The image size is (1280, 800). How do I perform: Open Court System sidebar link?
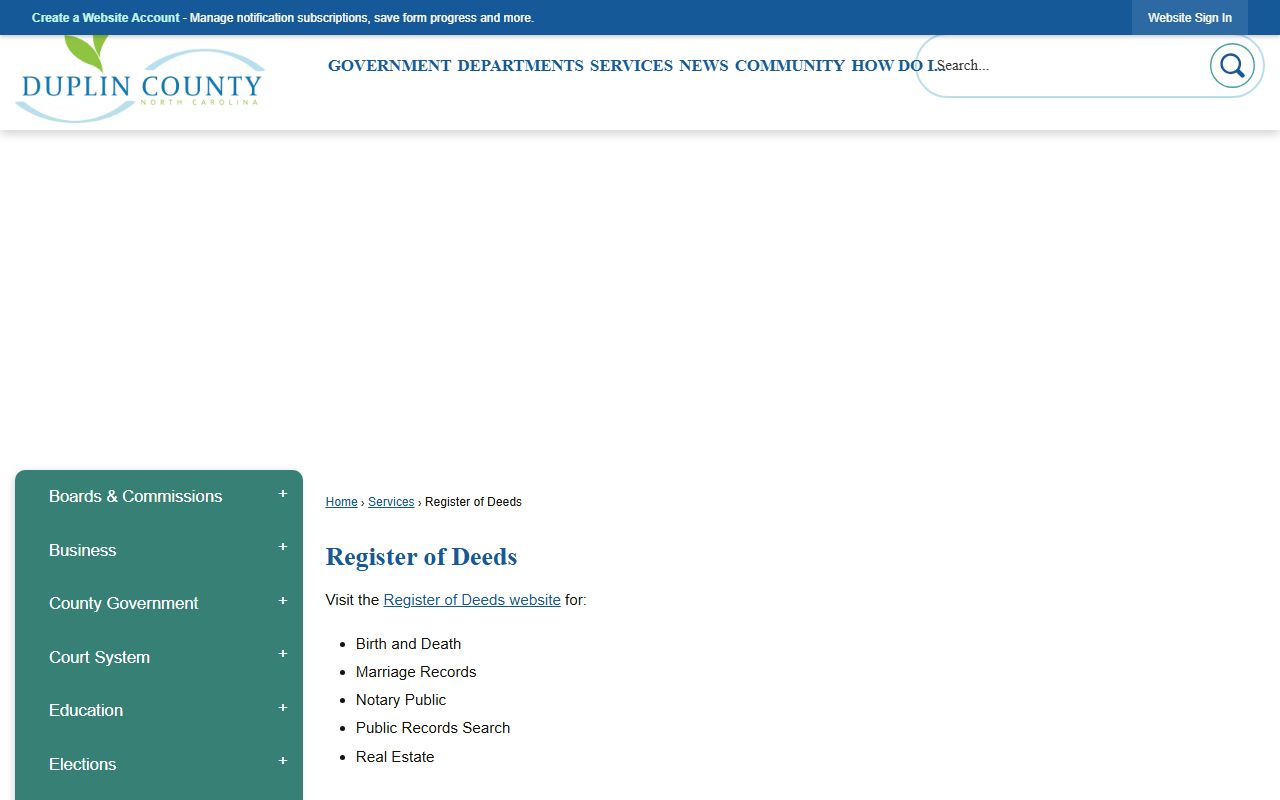point(100,657)
